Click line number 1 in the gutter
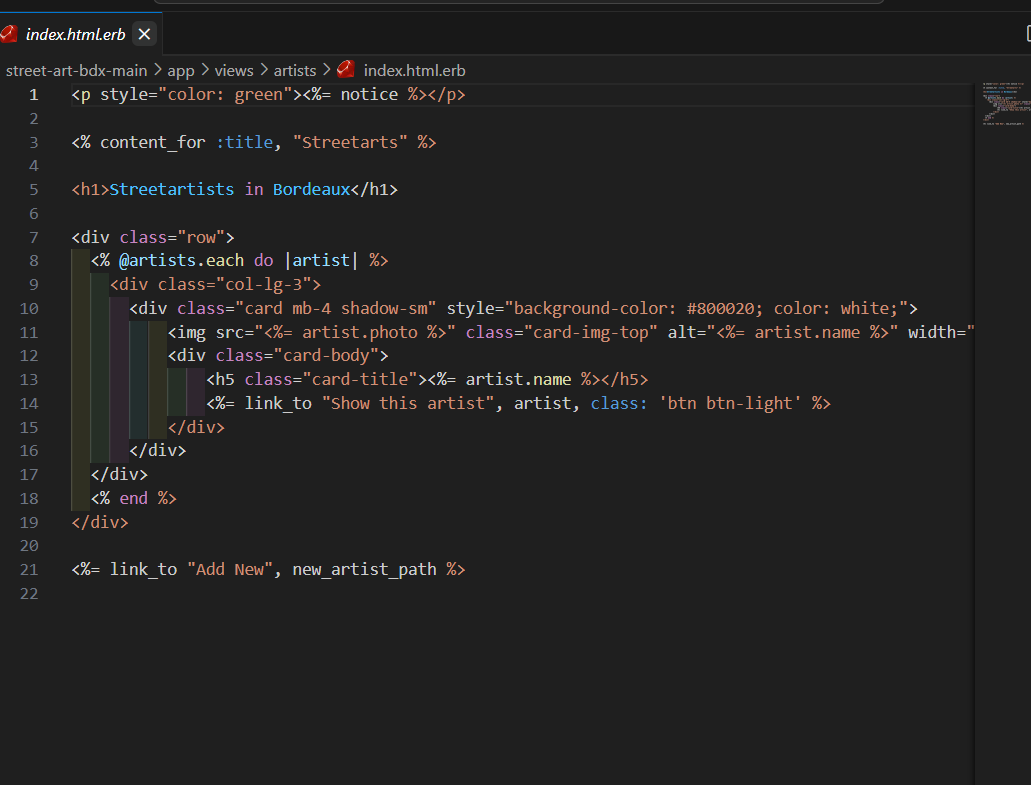The width and height of the screenshot is (1031, 785). tap(34, 94)
